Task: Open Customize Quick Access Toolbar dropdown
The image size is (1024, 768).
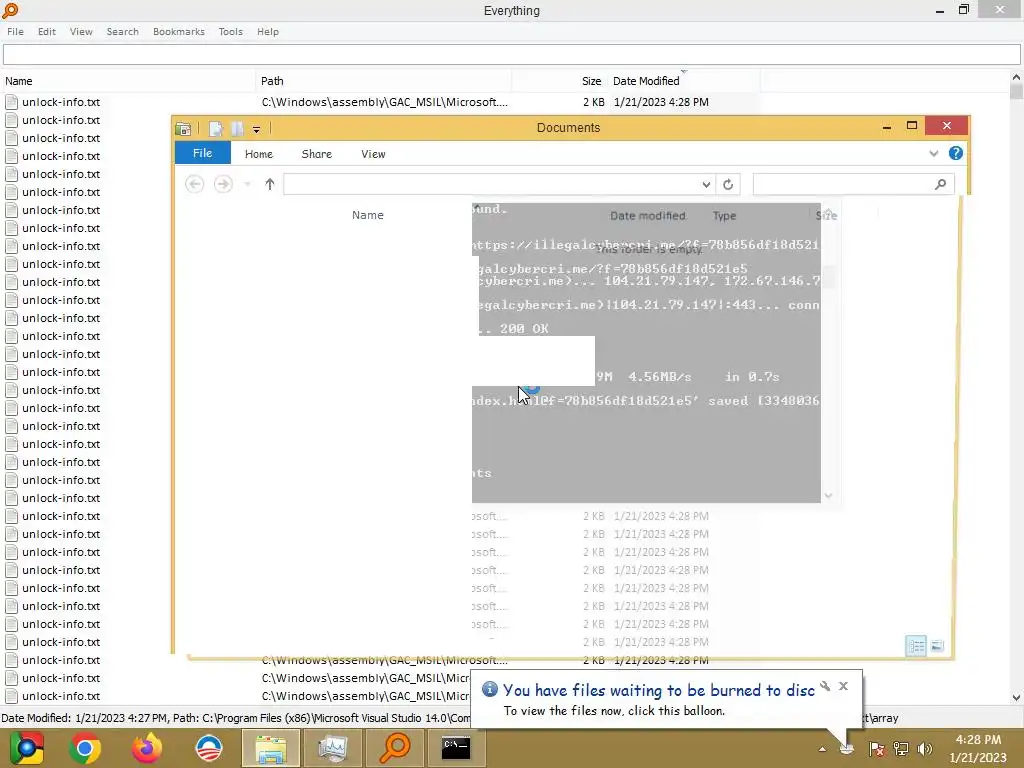Action: (x=257, y=129)
